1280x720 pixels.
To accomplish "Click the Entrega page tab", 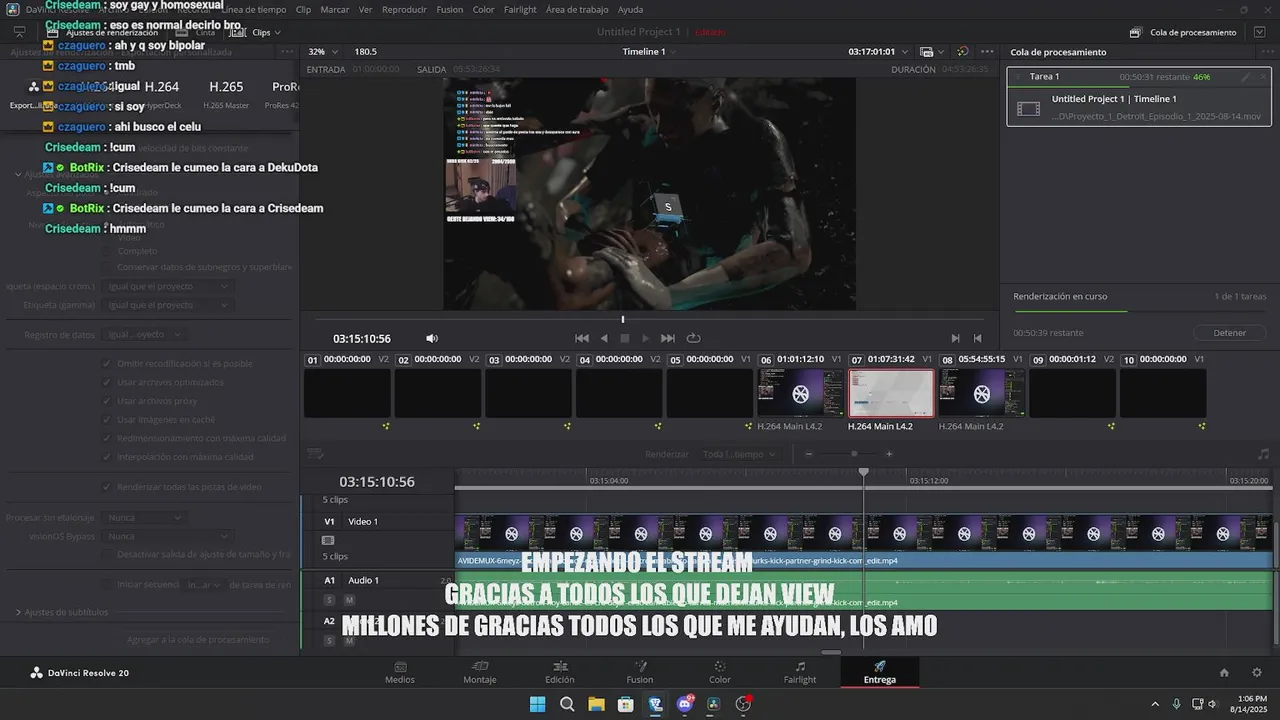I will point(880,672).
